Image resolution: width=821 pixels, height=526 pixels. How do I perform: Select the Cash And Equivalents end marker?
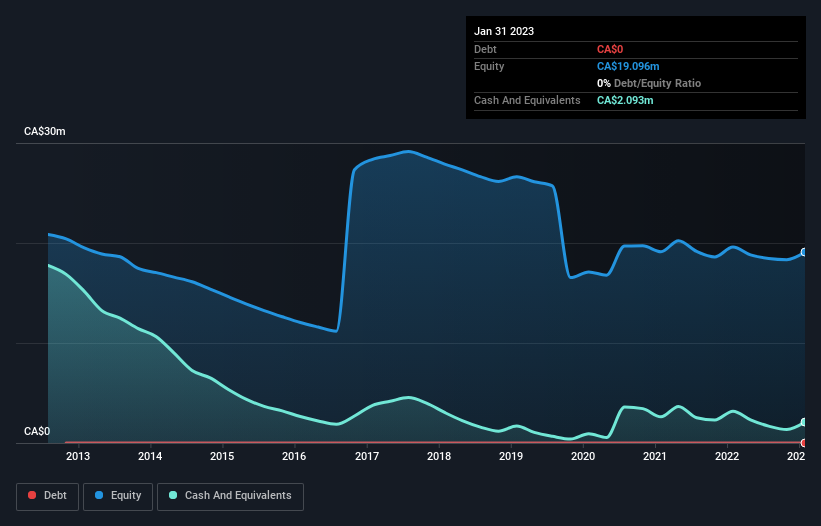(804, 422)
